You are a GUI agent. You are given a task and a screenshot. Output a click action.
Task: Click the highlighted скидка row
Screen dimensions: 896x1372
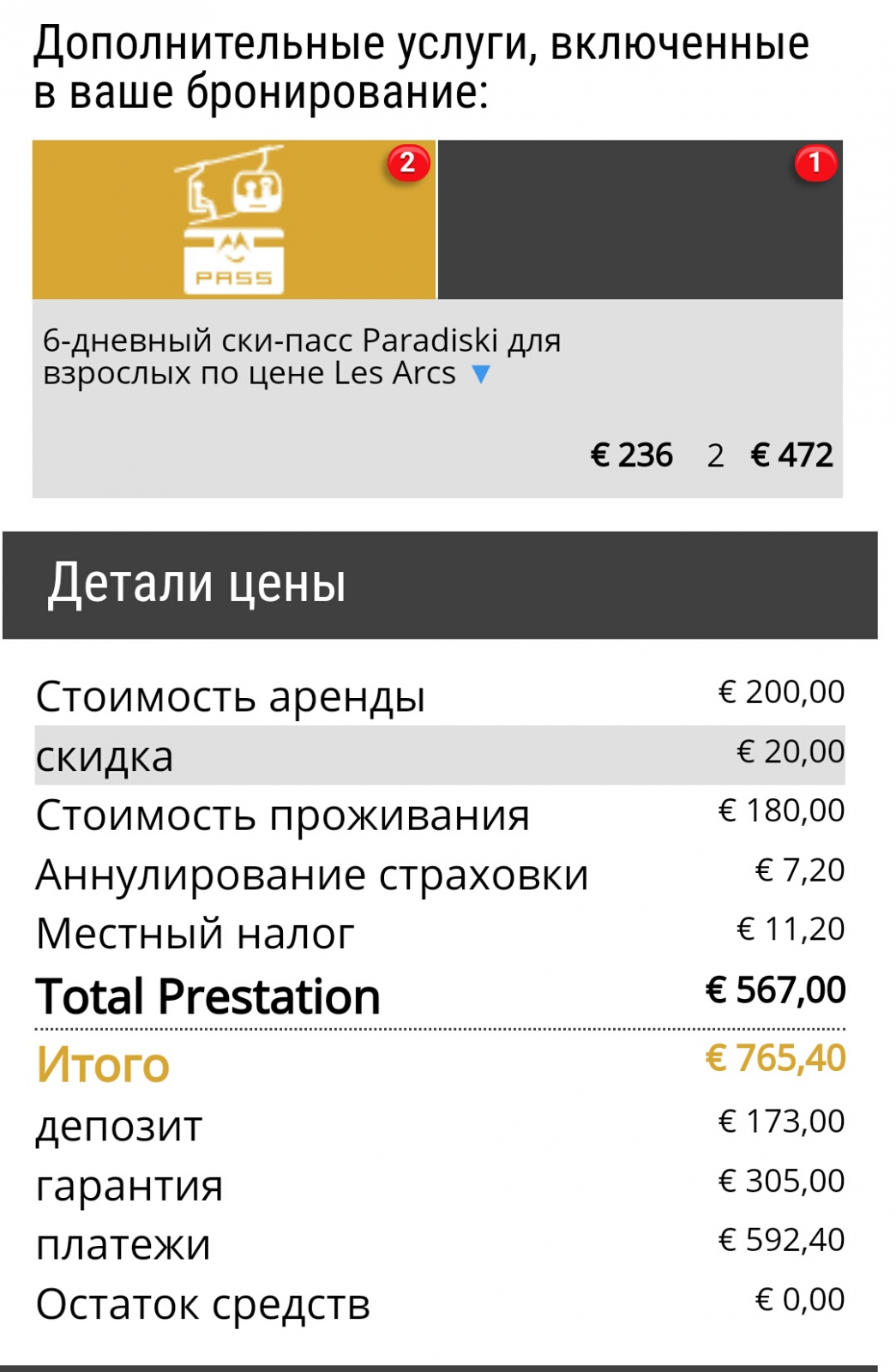pos(440,755)
